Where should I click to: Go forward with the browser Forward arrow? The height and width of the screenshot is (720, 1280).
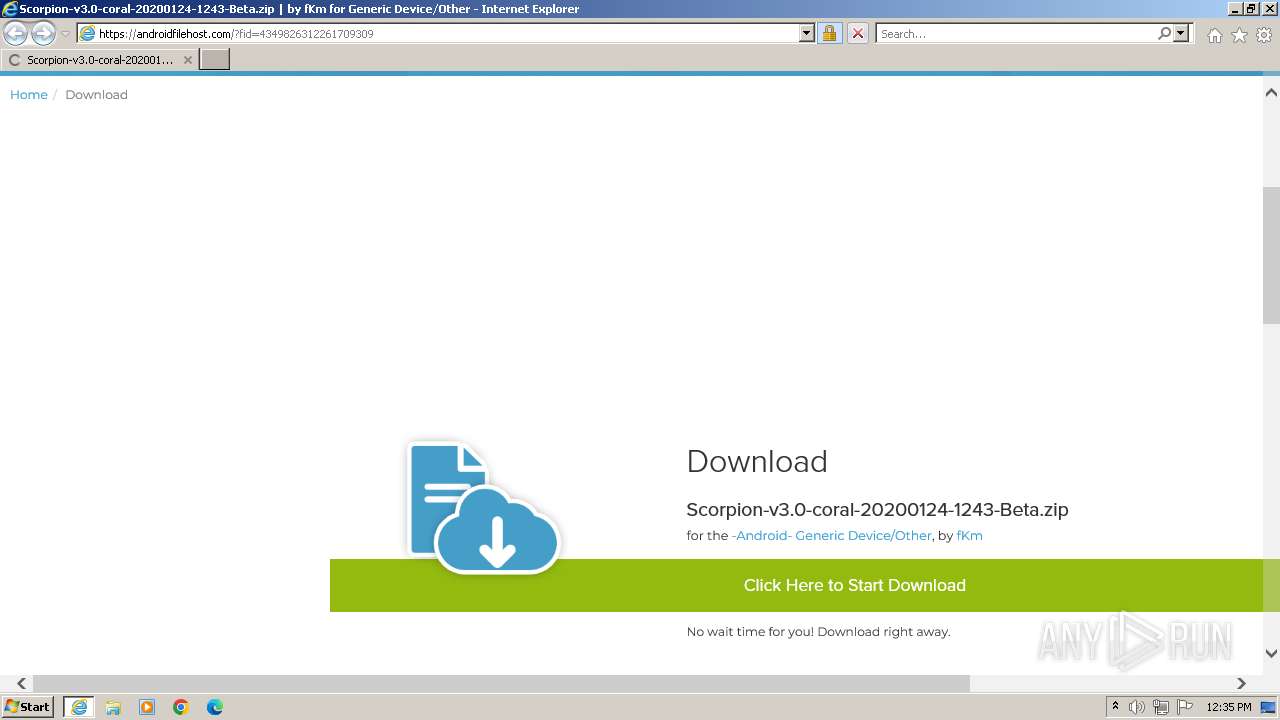tap(43, 34)
